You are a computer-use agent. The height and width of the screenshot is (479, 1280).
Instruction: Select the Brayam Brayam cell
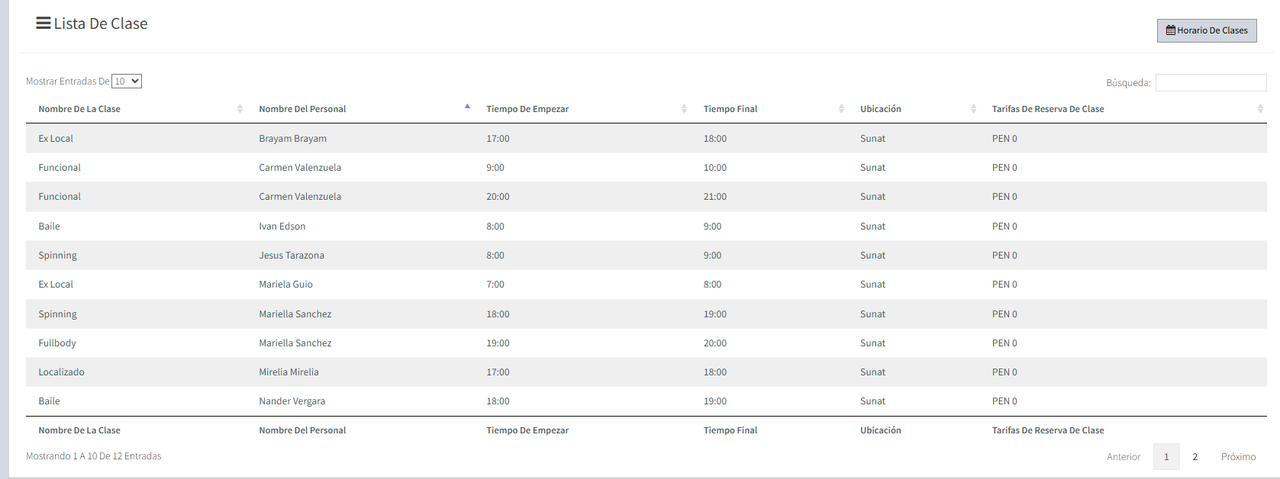[292, 138]
